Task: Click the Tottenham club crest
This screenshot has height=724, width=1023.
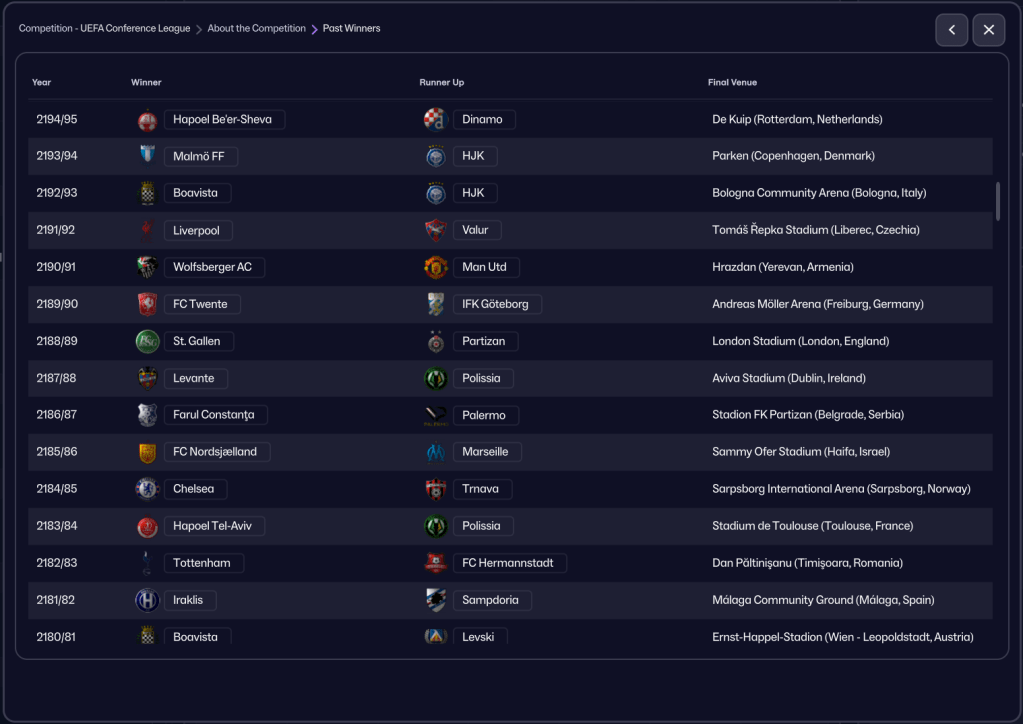Action: pos(147,563)
